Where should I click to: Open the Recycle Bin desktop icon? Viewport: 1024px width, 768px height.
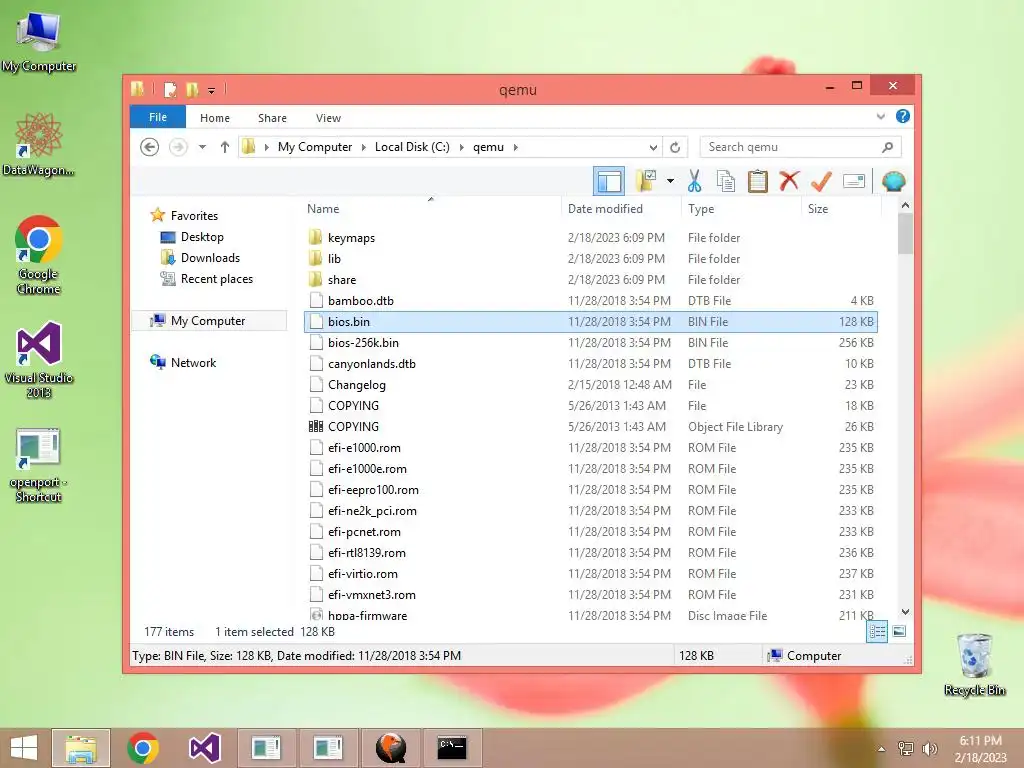(x=974, y=665)
